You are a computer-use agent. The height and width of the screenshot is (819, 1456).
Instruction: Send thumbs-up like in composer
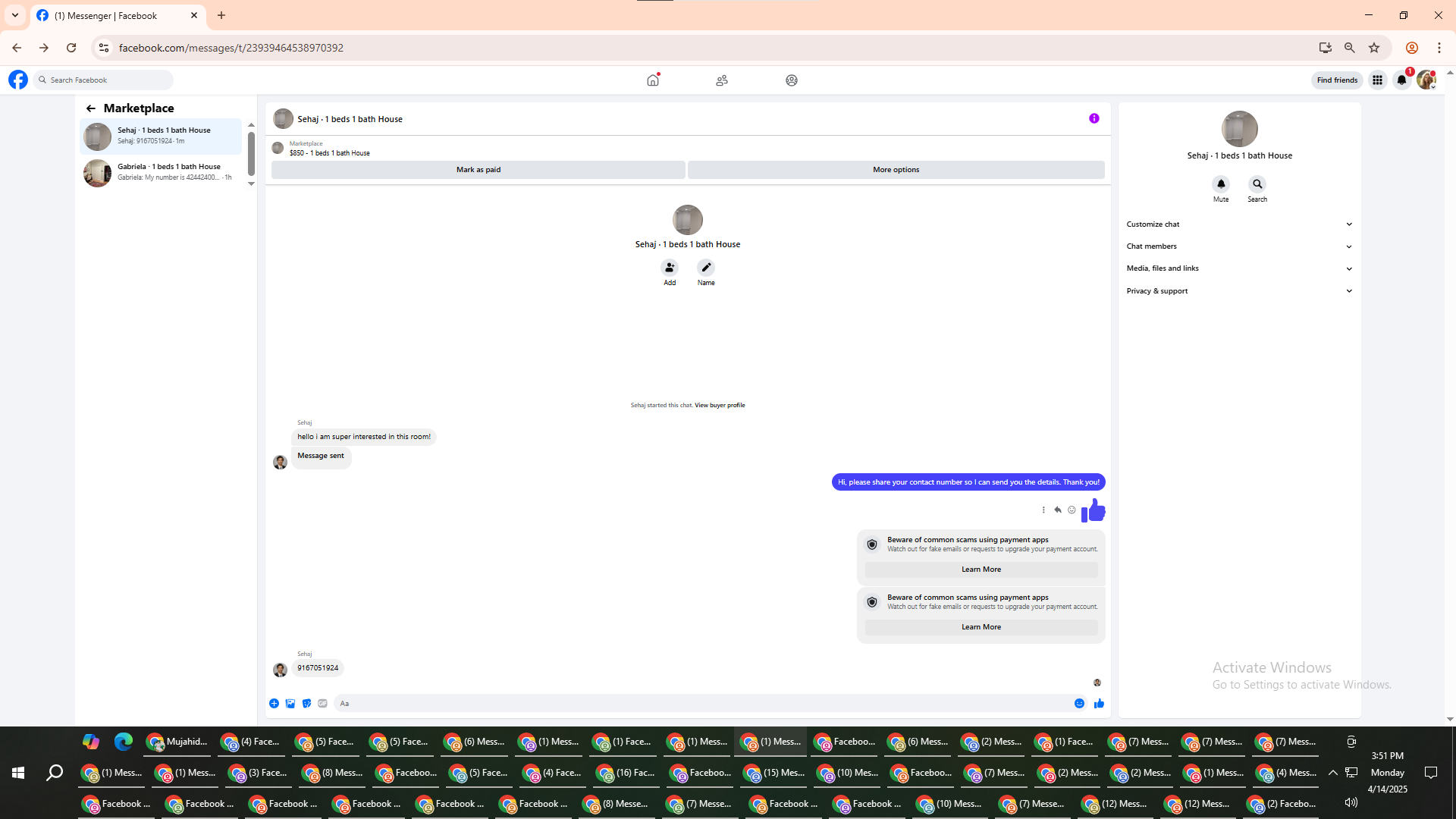pos(1099,704)
